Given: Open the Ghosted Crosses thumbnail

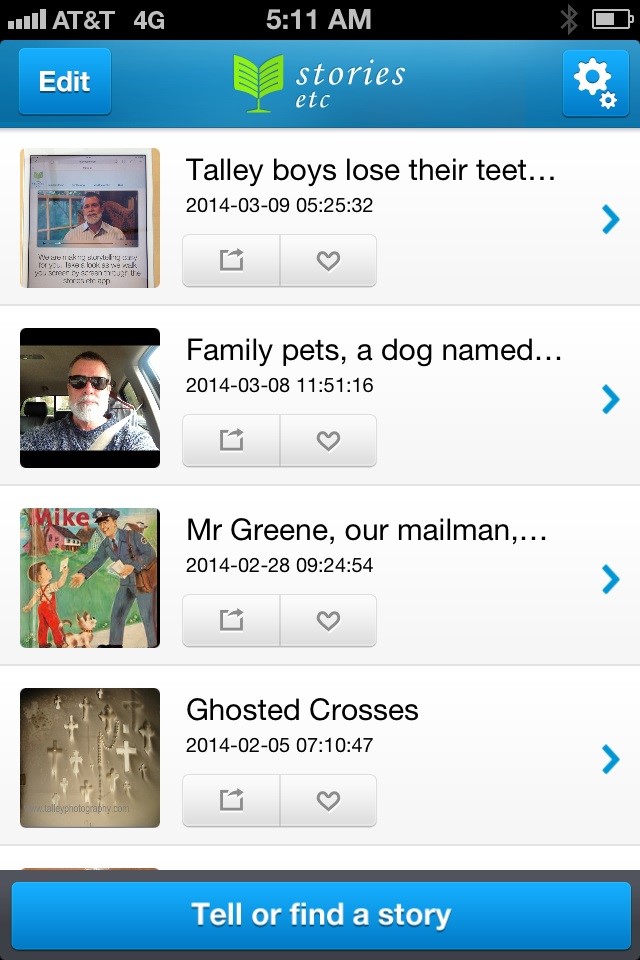Looking at the screenshot, I should 90,758.
